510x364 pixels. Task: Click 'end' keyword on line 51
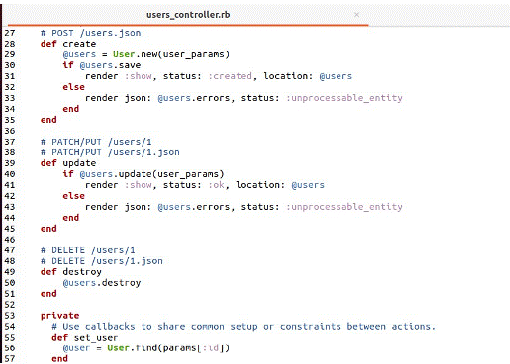pos(49,294)
